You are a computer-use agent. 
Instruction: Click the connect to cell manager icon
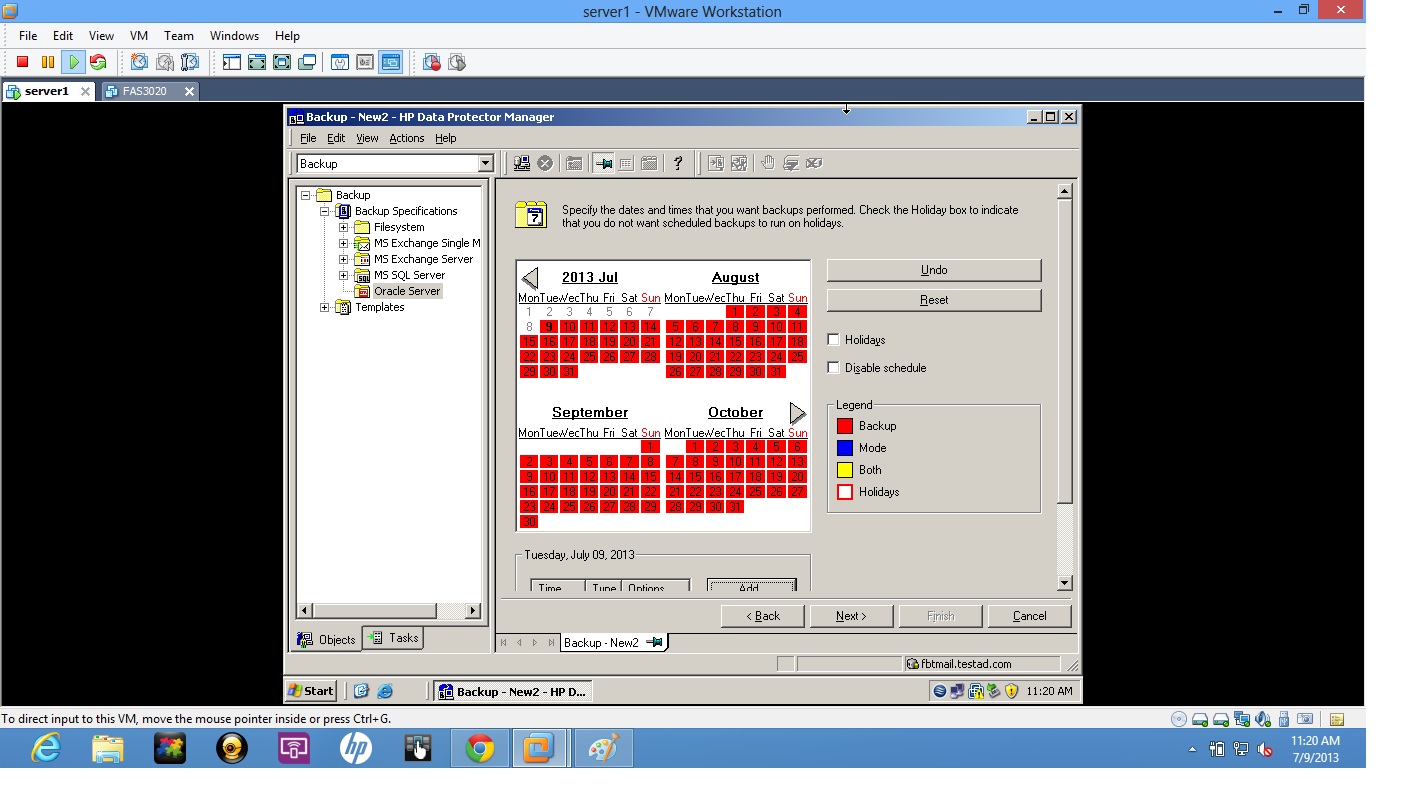(521, 163)
